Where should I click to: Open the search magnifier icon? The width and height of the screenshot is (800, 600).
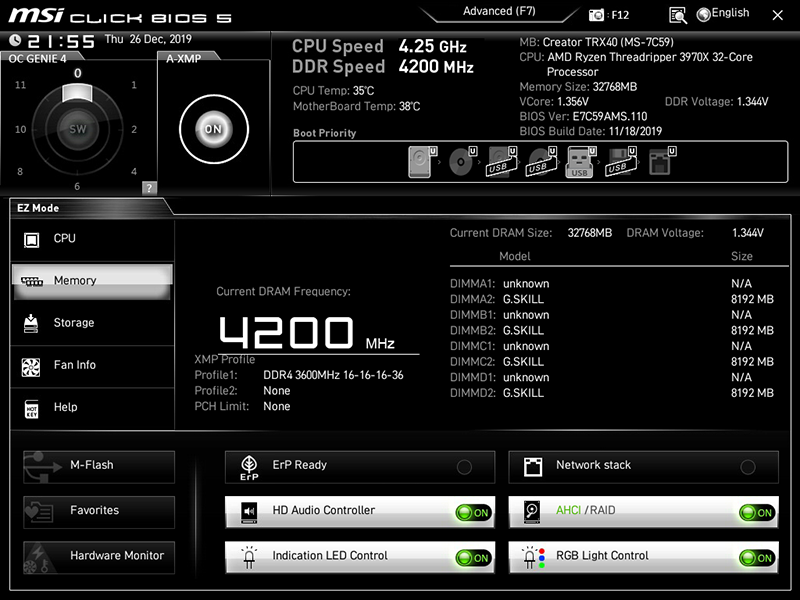click(678, 15)
